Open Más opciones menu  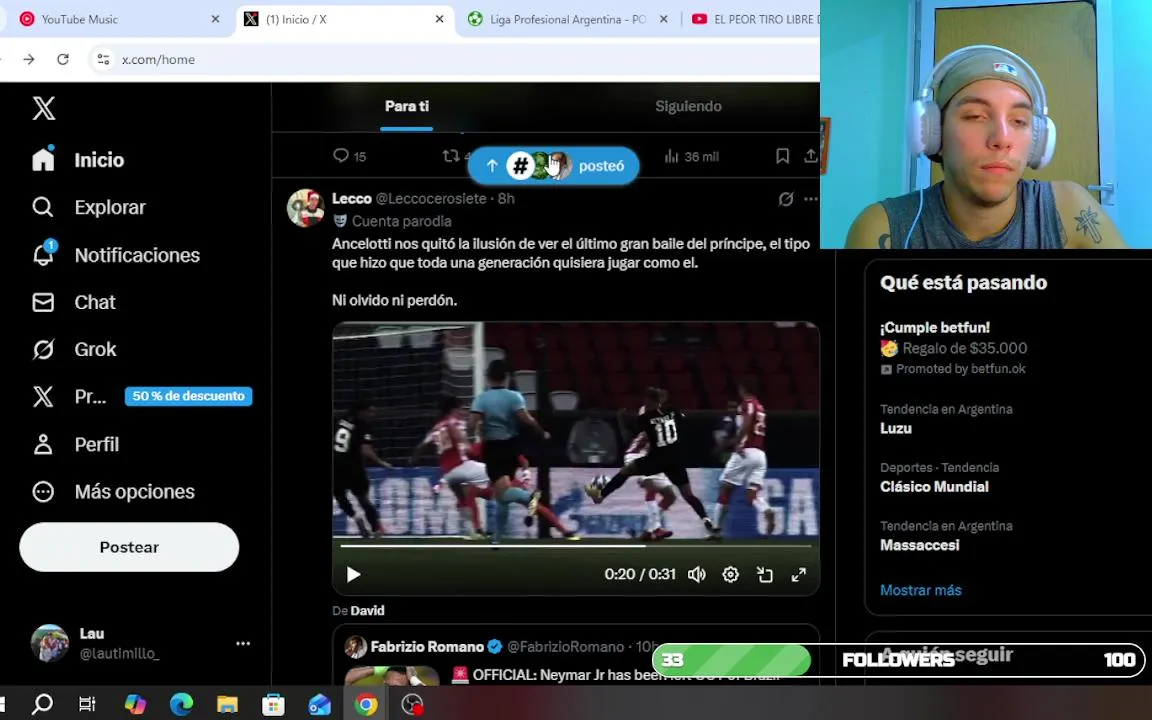(114, 492)
